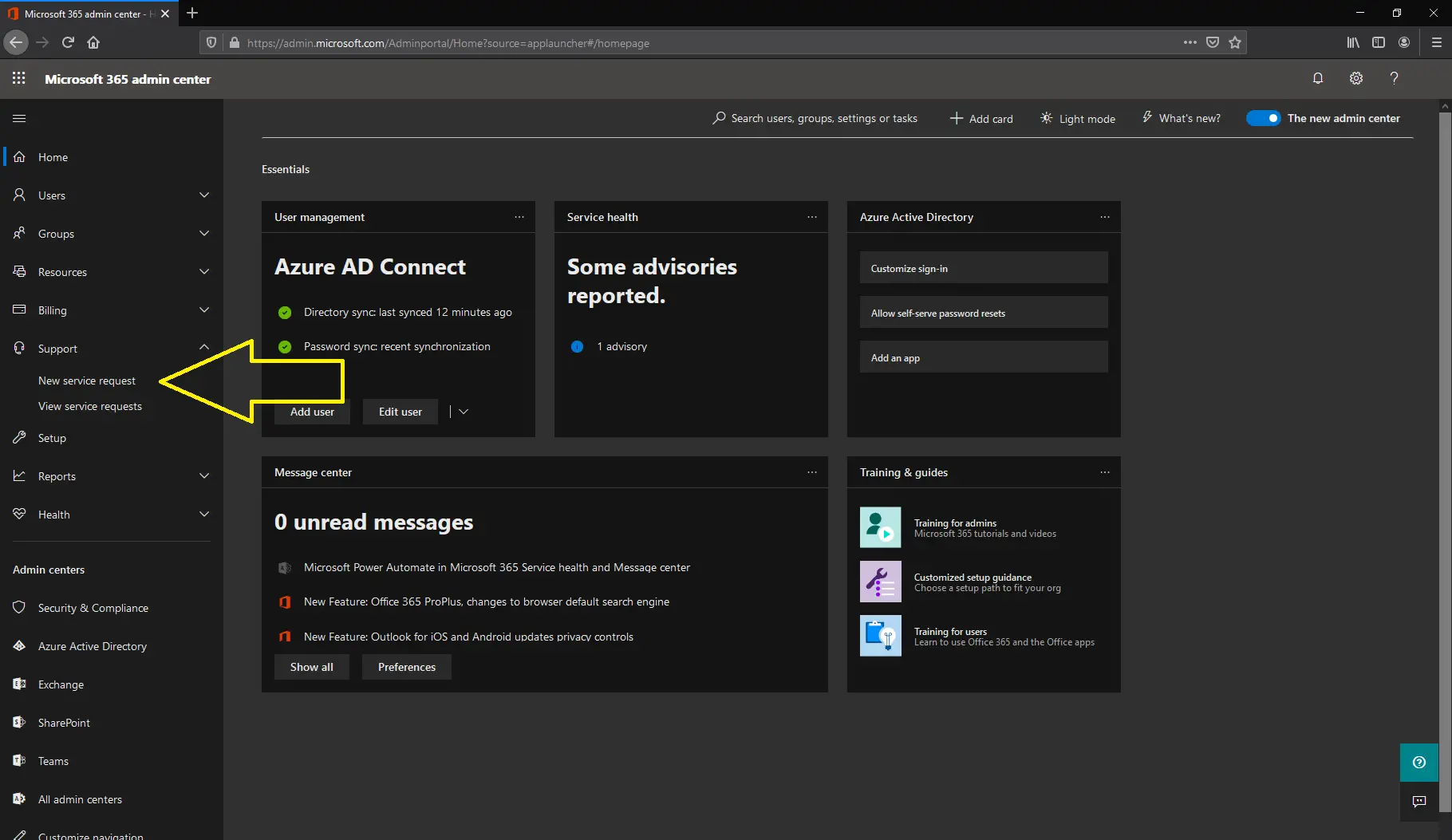Click Training for admins thumbnail icon

coord(881,527)
